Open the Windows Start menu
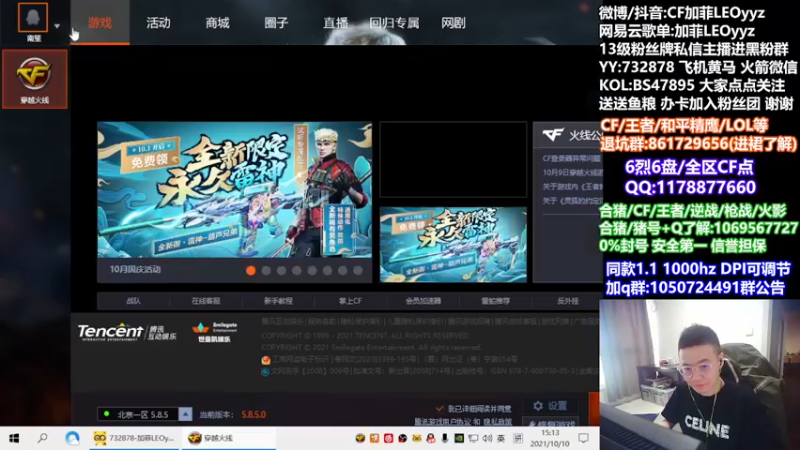The height and width of the screenshot is (450, 800). click(14, 438)
